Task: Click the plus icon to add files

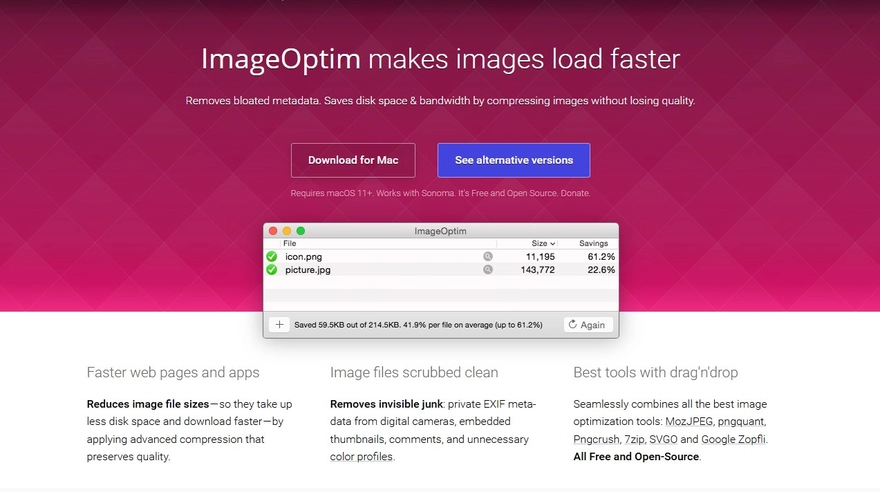Action: click(280, 325)
